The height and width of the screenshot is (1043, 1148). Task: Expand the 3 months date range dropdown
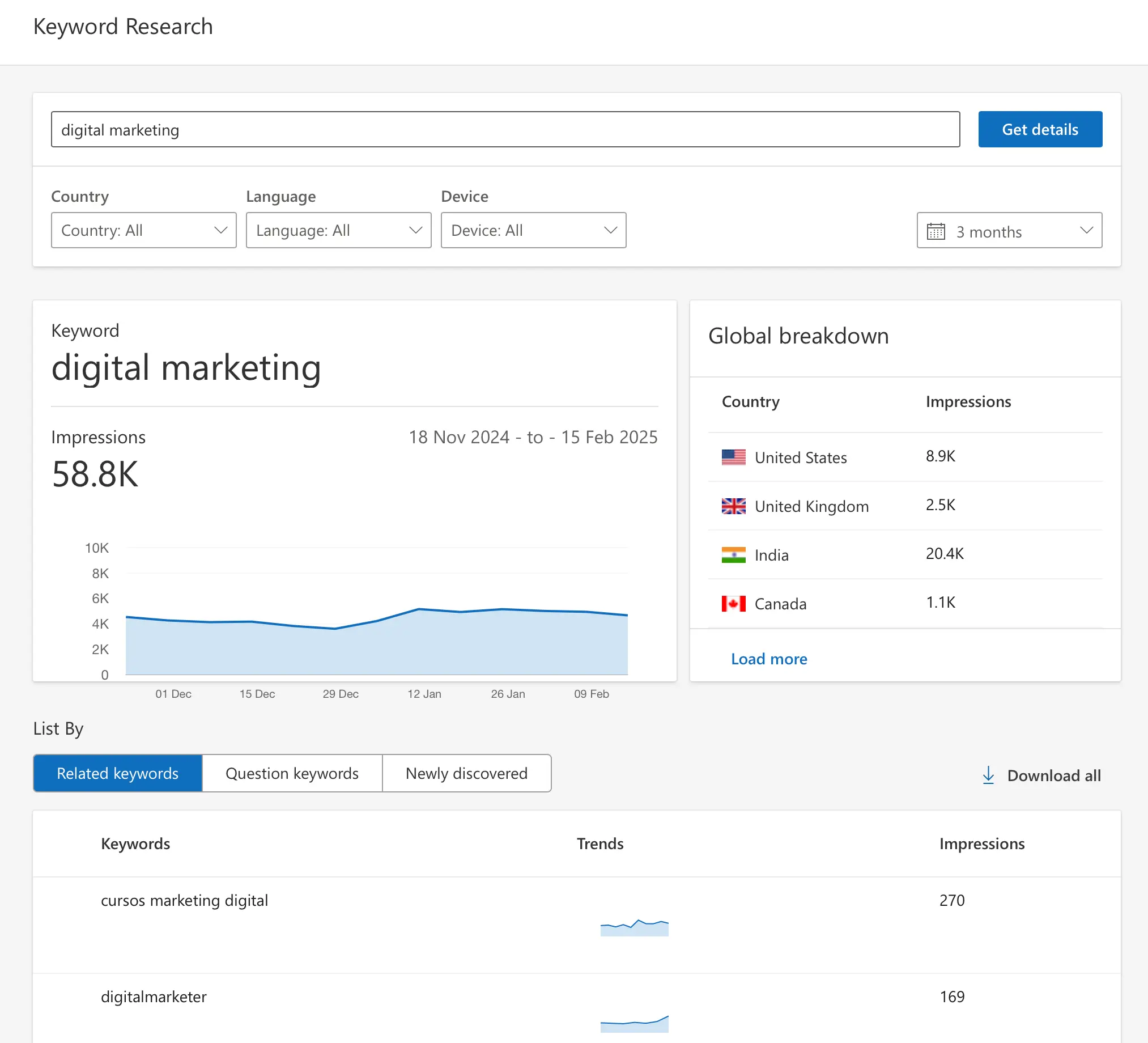click(x=1009, y=230)
